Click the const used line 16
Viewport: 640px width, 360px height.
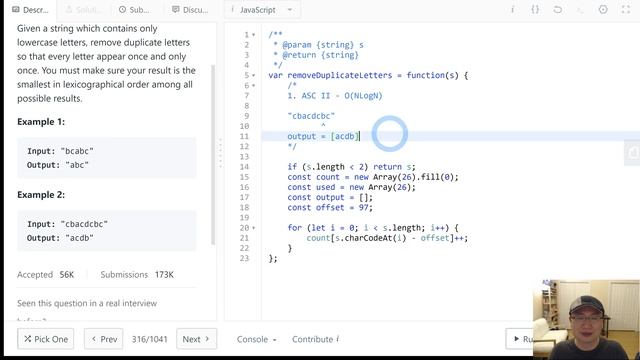click(351, 187)
